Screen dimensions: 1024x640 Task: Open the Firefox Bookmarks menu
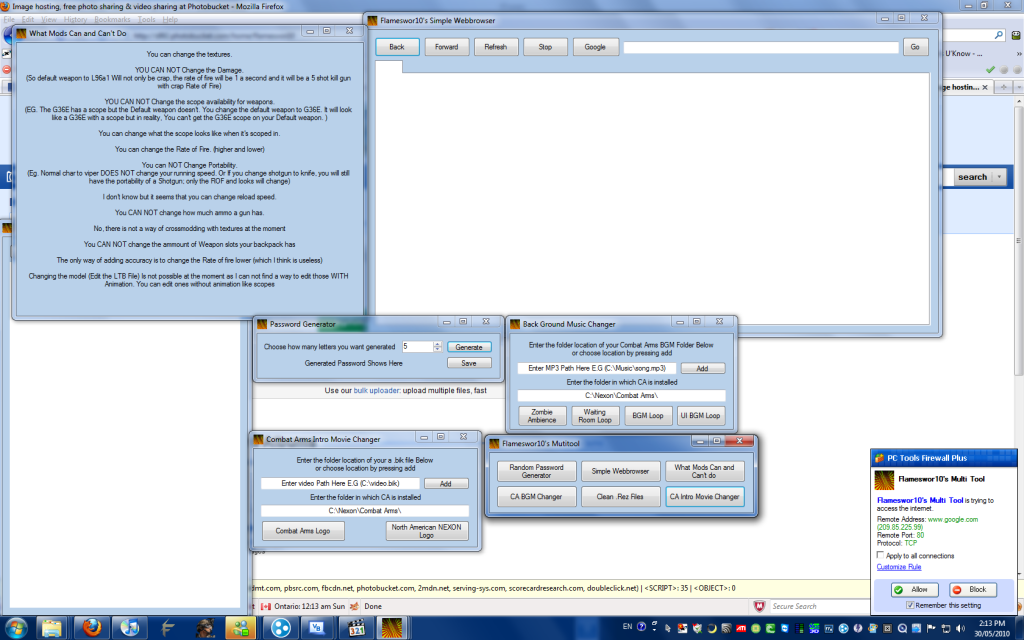[112, 20]
